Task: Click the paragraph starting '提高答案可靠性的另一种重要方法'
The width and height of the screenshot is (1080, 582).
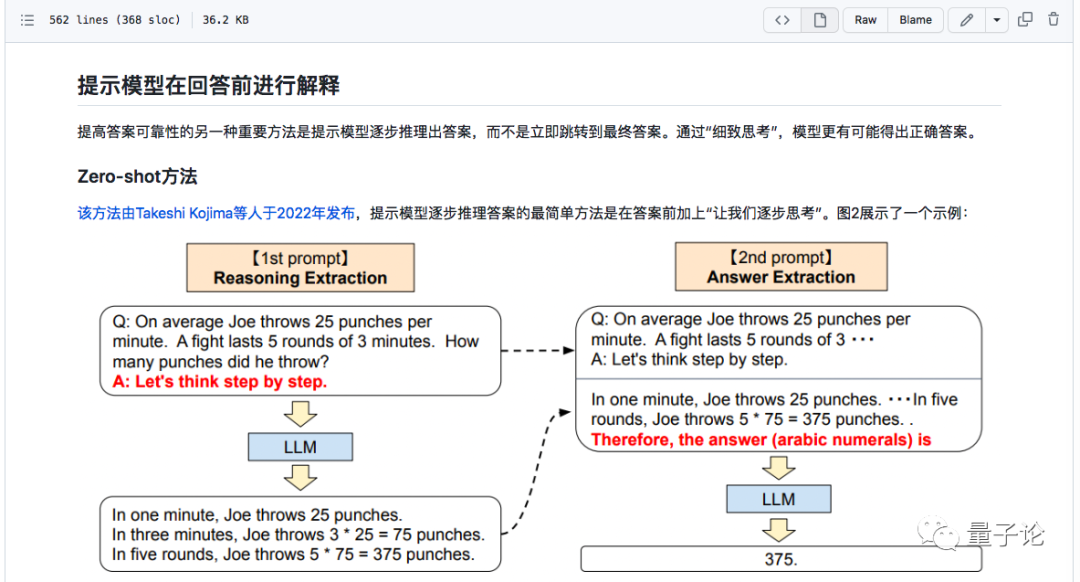Action: pyautogui.click(x=529, y=132)
